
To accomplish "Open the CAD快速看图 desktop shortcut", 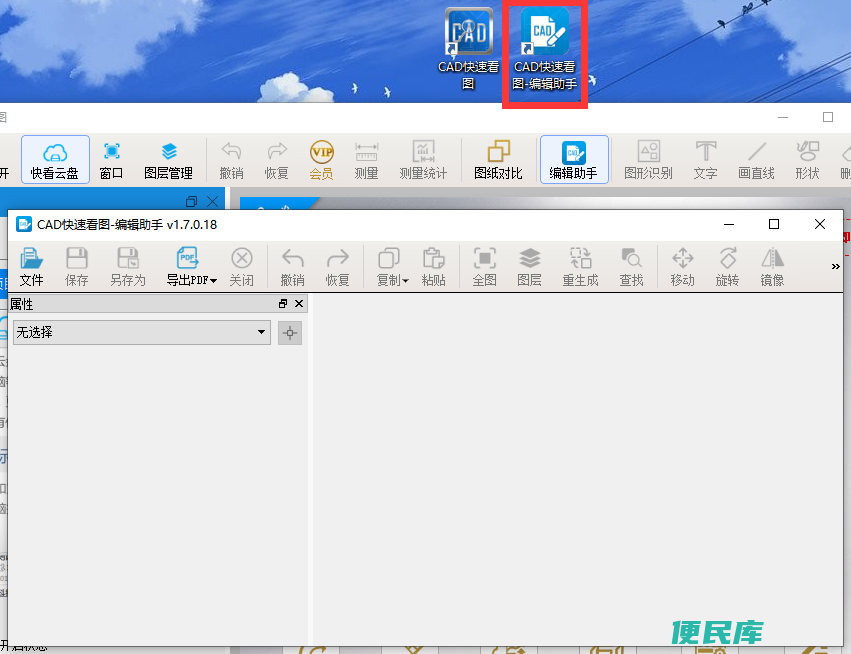I will point(468,49).
